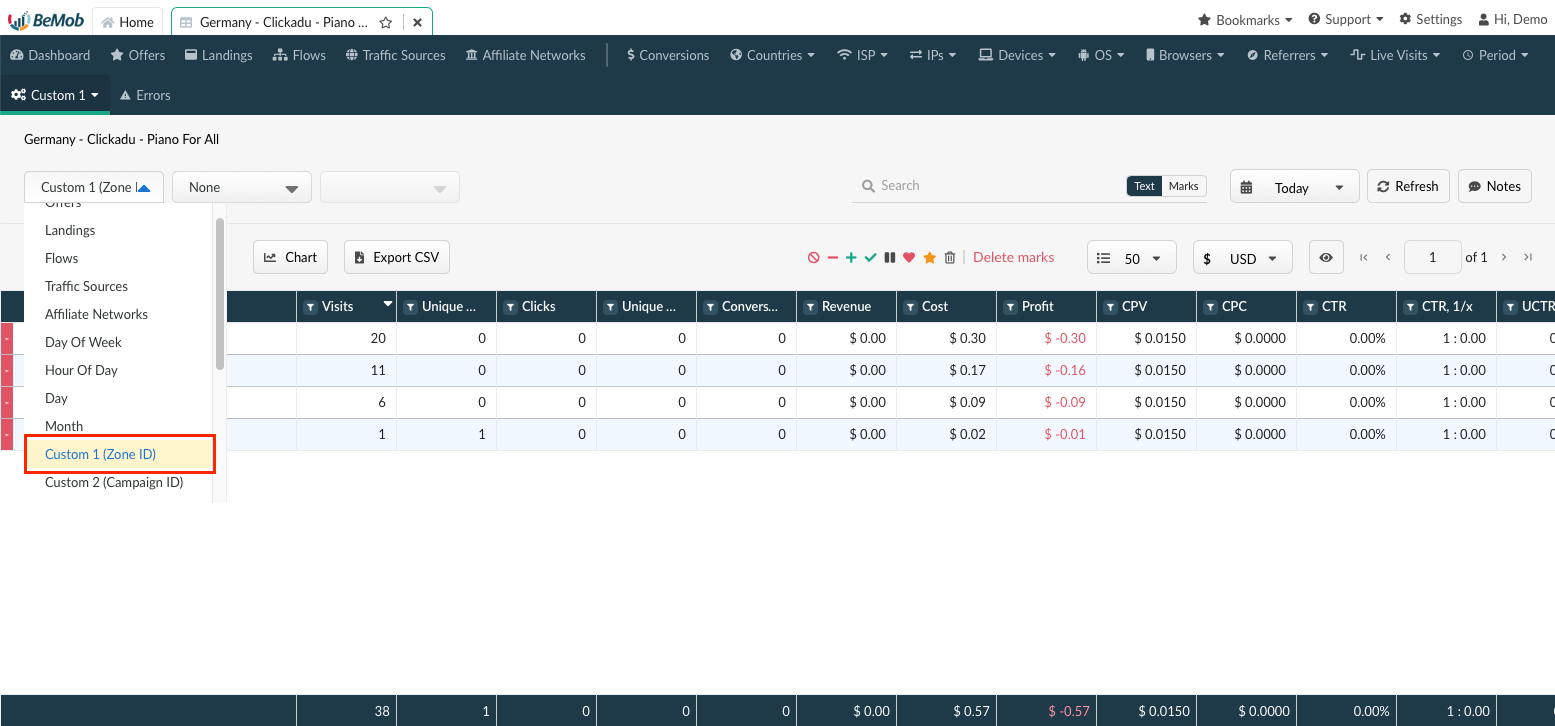Open the first grouping dropdown Custom 1 (Zone ID)

[94, 187]
